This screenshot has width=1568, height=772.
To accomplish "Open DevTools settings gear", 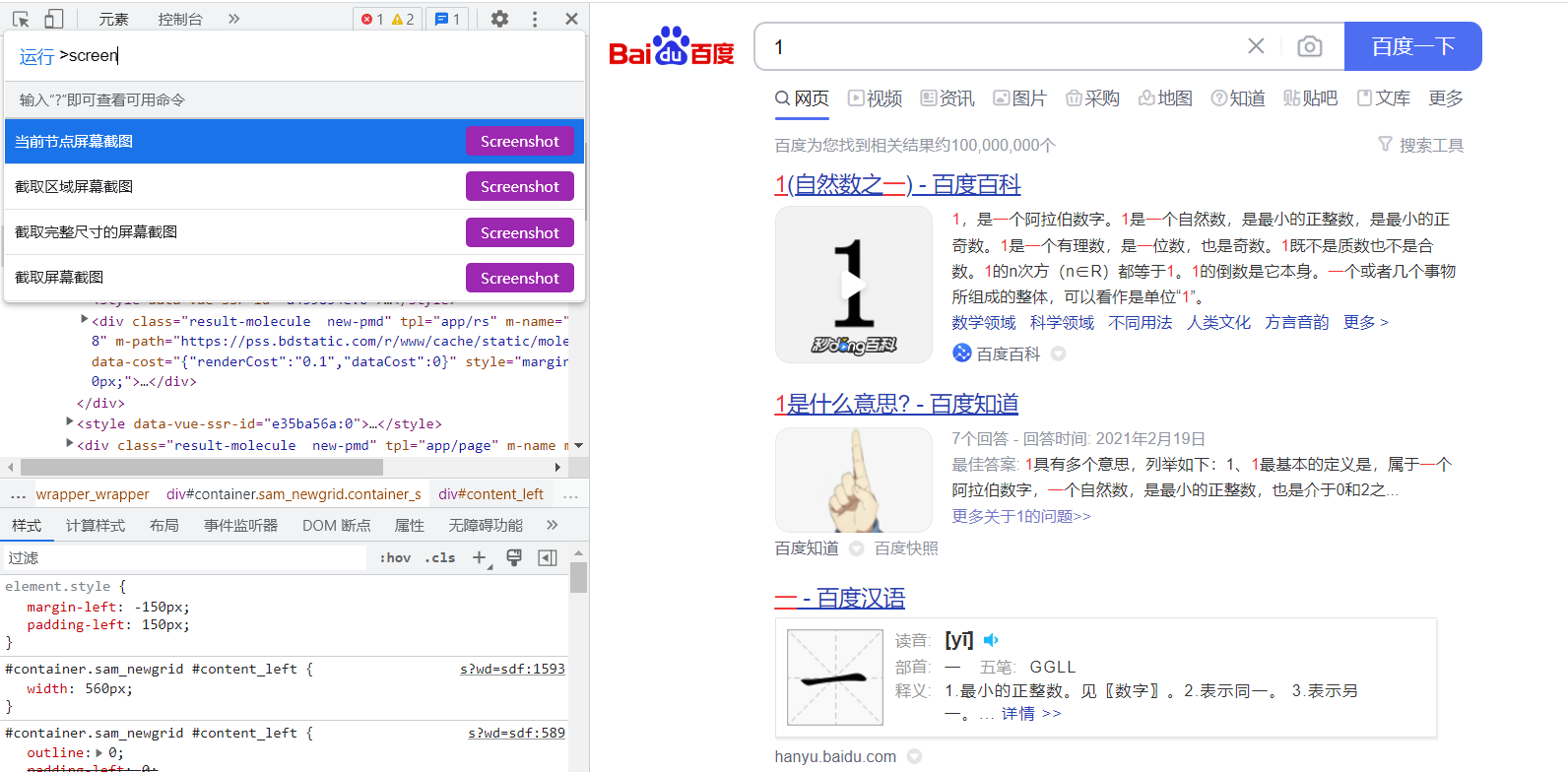I will pyautogui.click(x=499, y=19).
